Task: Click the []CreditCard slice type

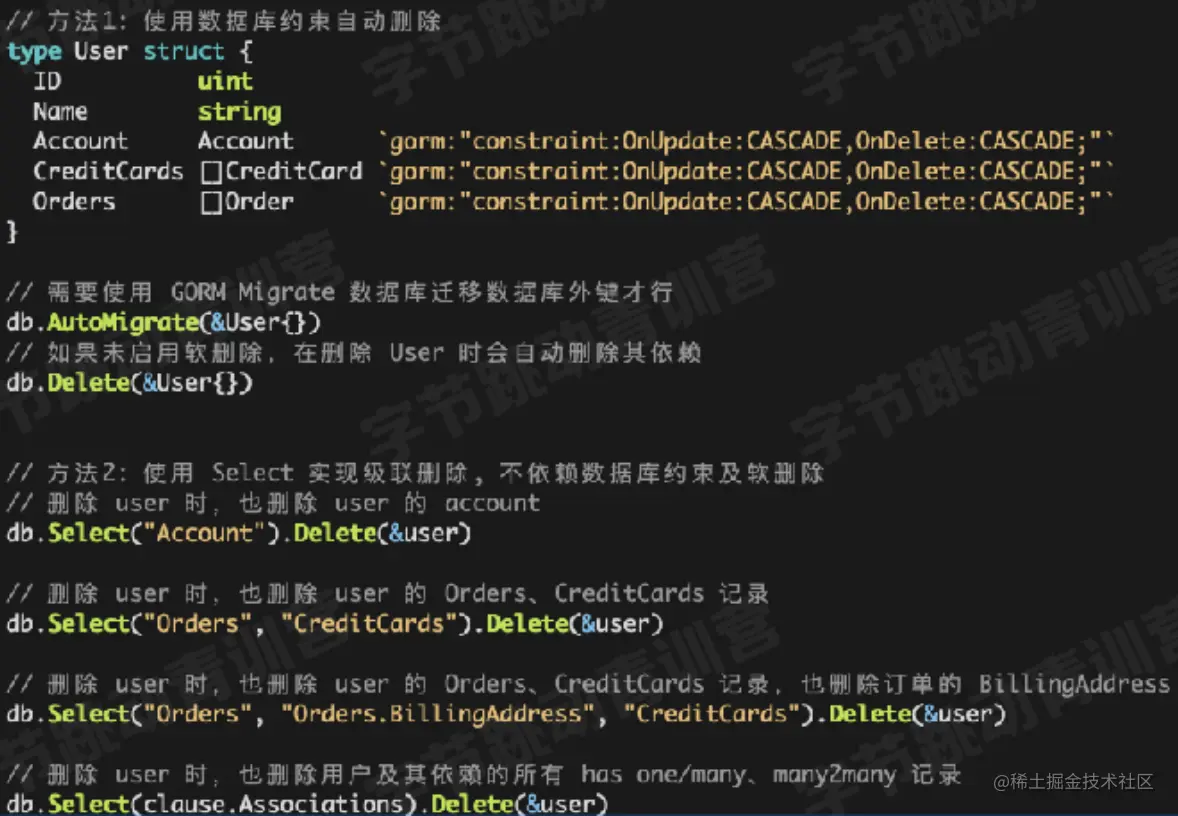Action: tap(282, 171)
